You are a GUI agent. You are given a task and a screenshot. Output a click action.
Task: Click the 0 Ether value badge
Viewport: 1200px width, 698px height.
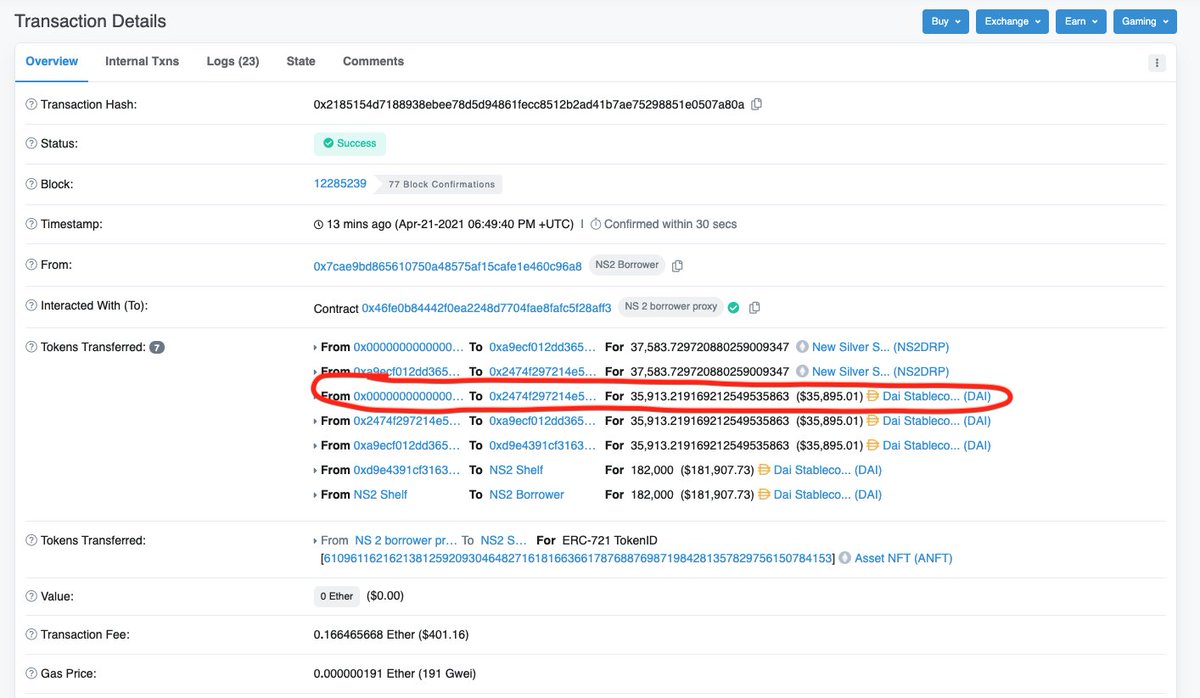pos(337,597)
